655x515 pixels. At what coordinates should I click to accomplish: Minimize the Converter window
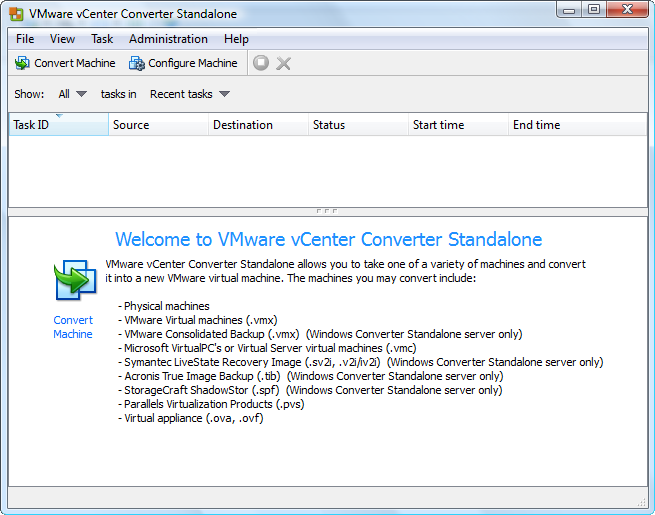(x=569, y=10)
